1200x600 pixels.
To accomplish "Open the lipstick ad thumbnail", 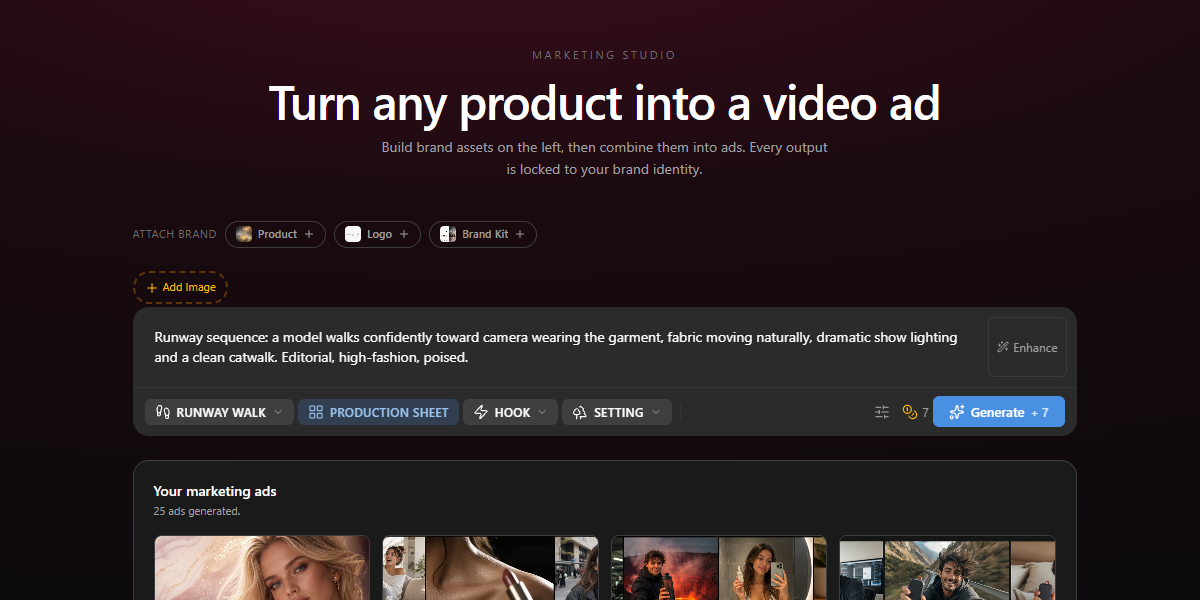I will (490, 568).
